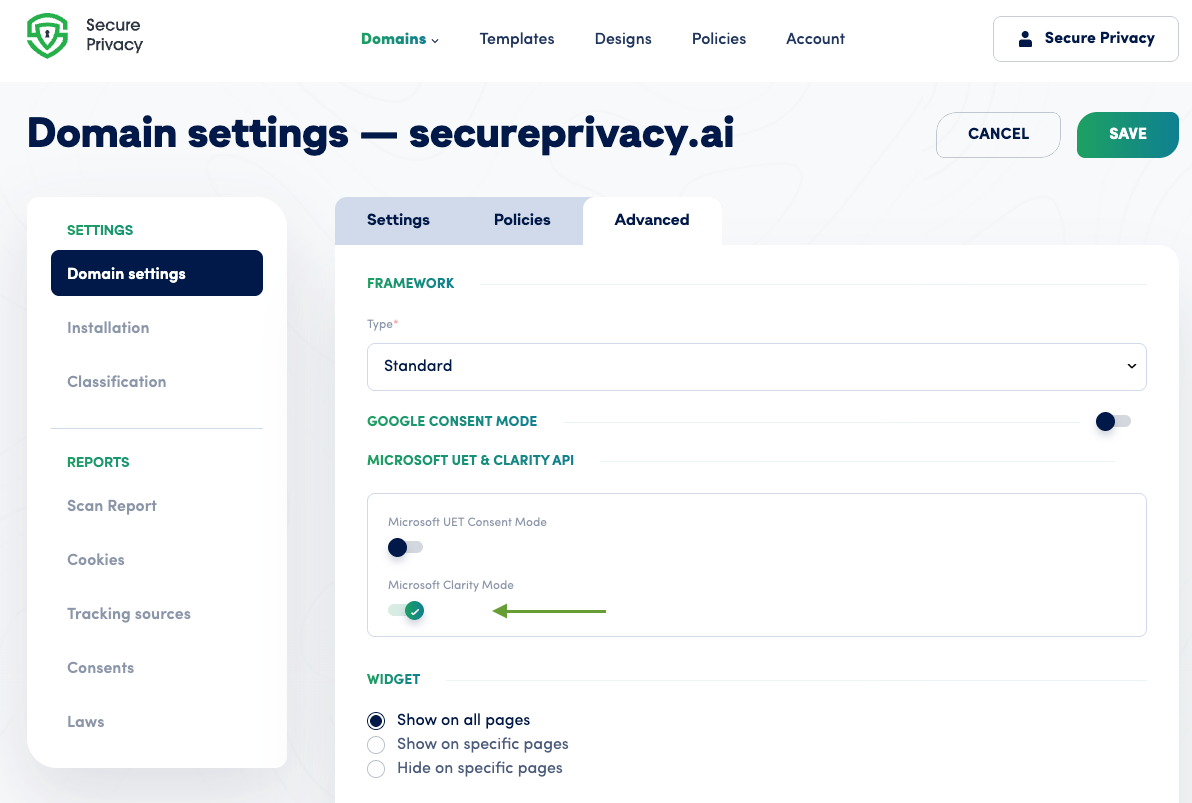Viewport: 1192px width, 803px height.
Task: Switch to the Settings tab
Action: [x=398, y=220]
